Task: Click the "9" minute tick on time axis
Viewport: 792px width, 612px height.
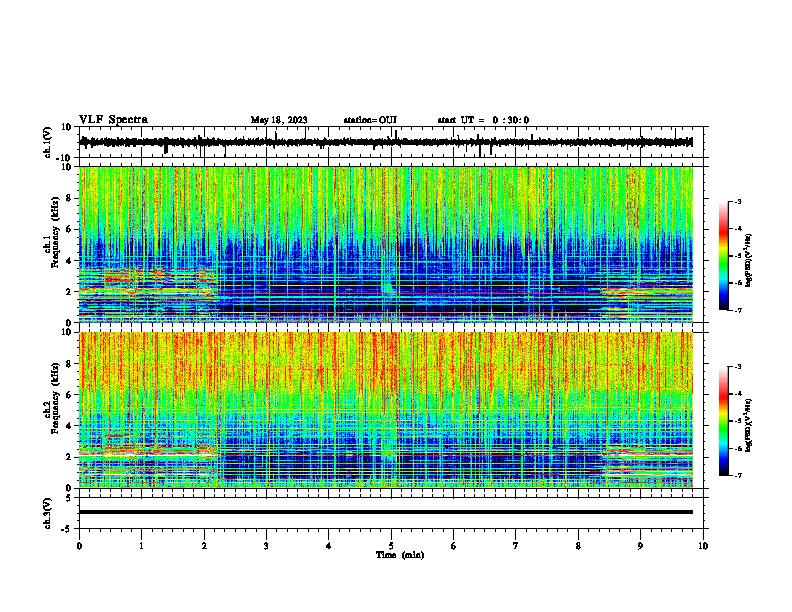Action: point(640,546)
